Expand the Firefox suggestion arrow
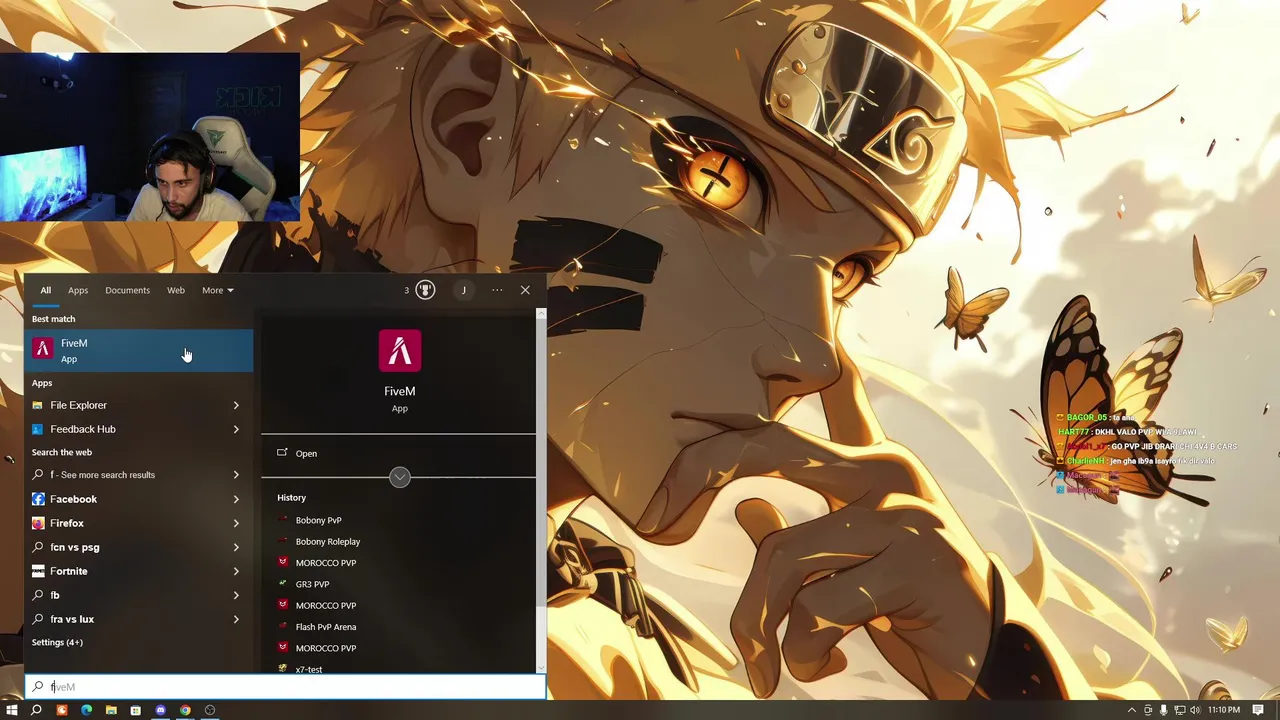This screenshot has height=720, width=1280. coord(236,523)
